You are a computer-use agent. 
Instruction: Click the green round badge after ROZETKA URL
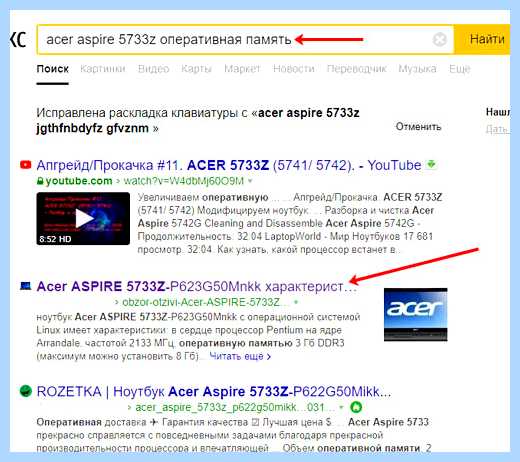click(356, 407)
